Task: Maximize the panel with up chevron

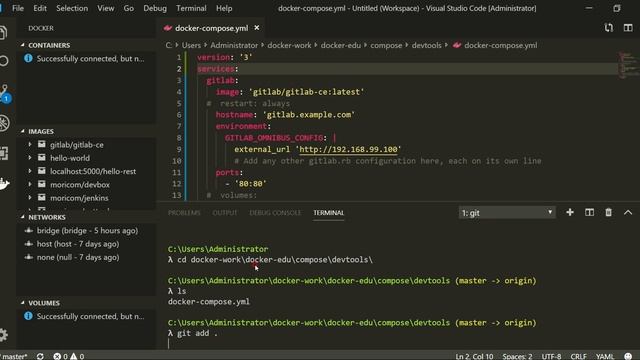Action: click(628, 212)
